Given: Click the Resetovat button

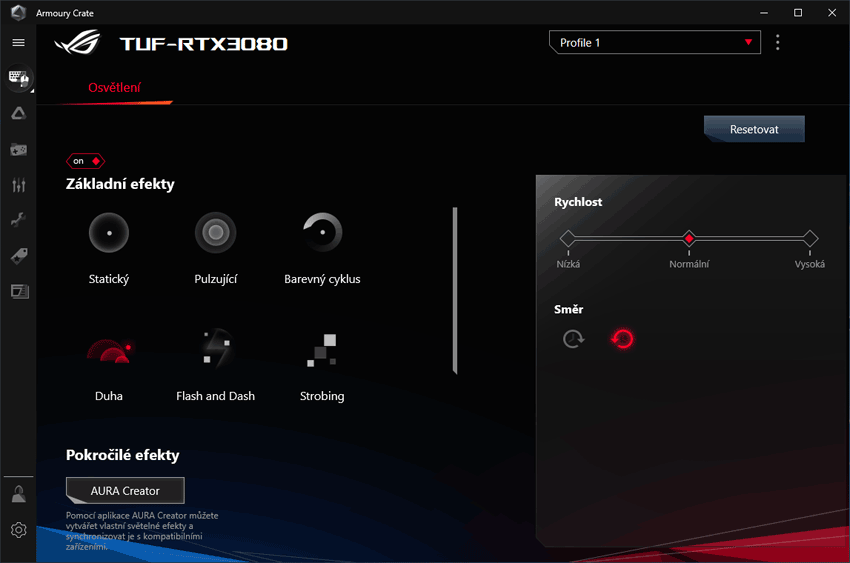Looking at the screenshot, I should 754,129.
